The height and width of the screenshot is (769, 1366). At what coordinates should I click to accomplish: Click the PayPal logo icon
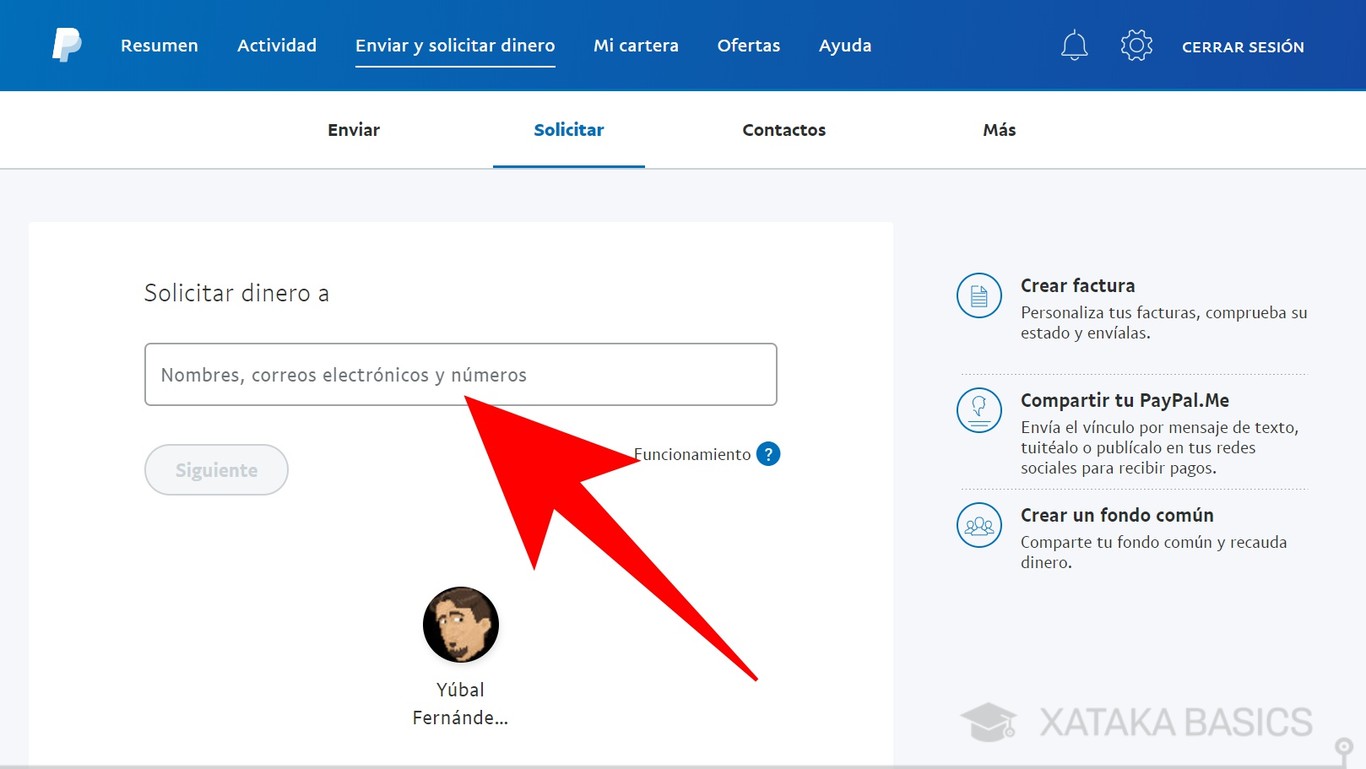pos(67,46)
